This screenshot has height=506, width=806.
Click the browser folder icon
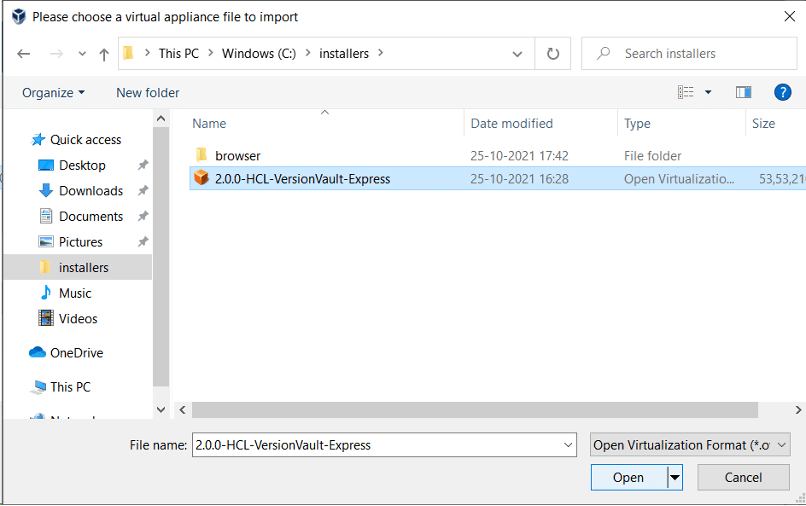(x=202, y=155)
